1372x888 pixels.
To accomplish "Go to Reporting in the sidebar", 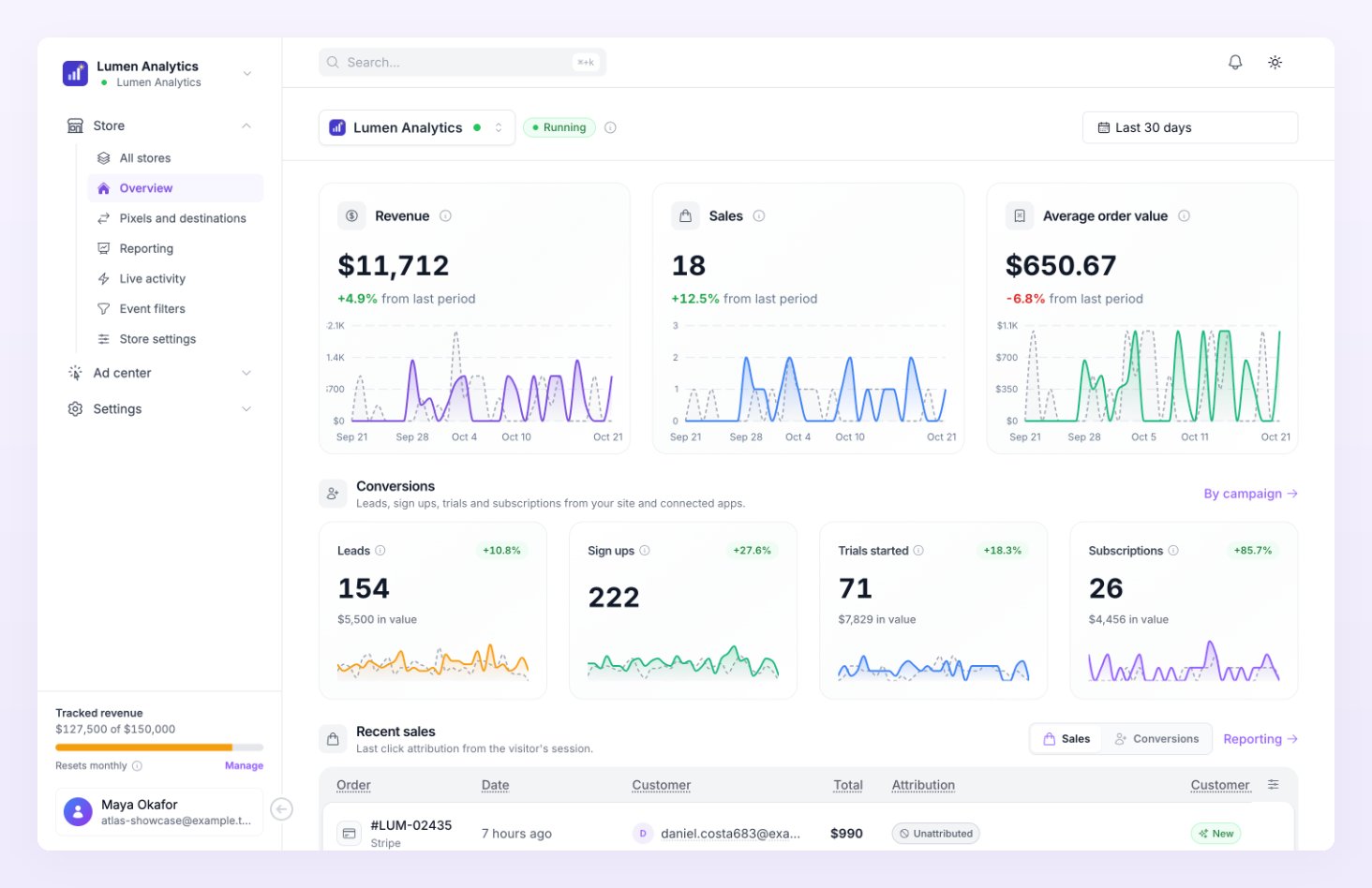I will point(175,248).
